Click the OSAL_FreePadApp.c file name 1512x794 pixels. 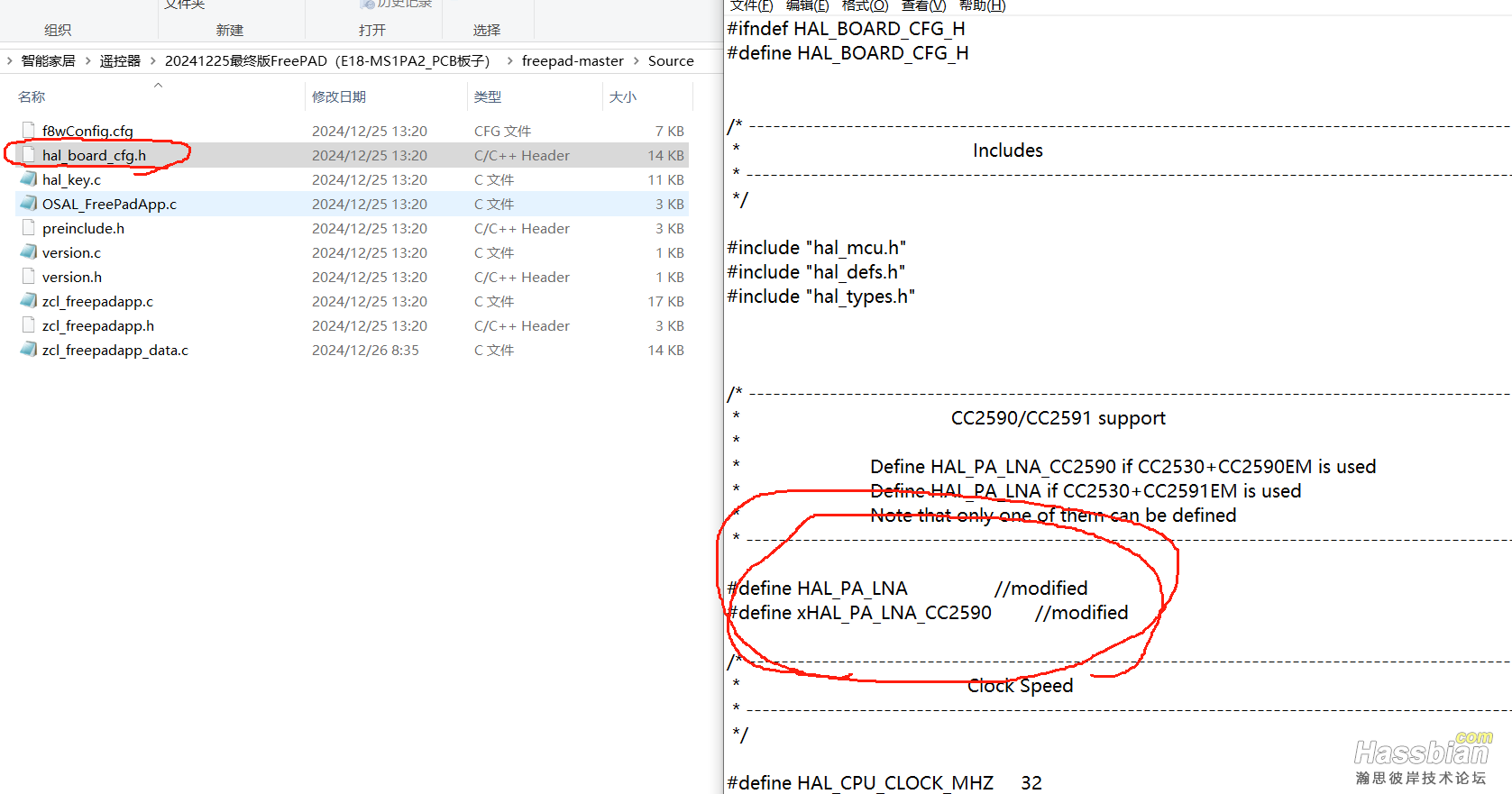109,204
